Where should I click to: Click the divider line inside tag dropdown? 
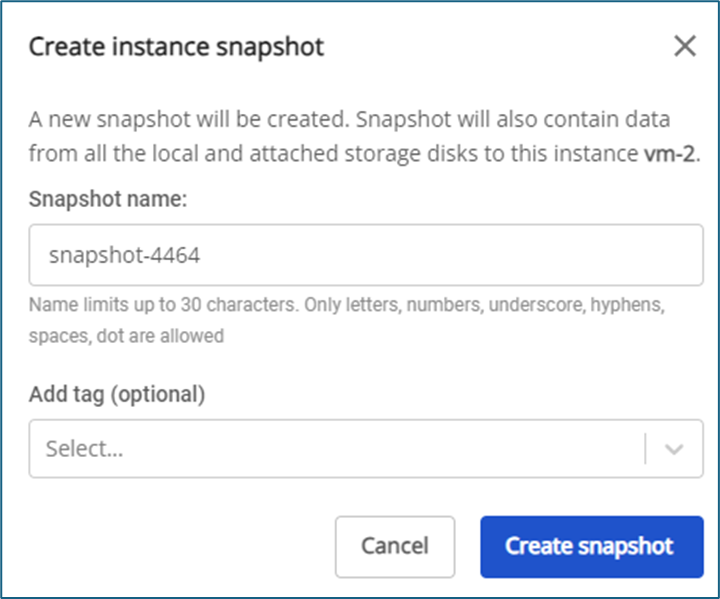[x=646, y=449]
